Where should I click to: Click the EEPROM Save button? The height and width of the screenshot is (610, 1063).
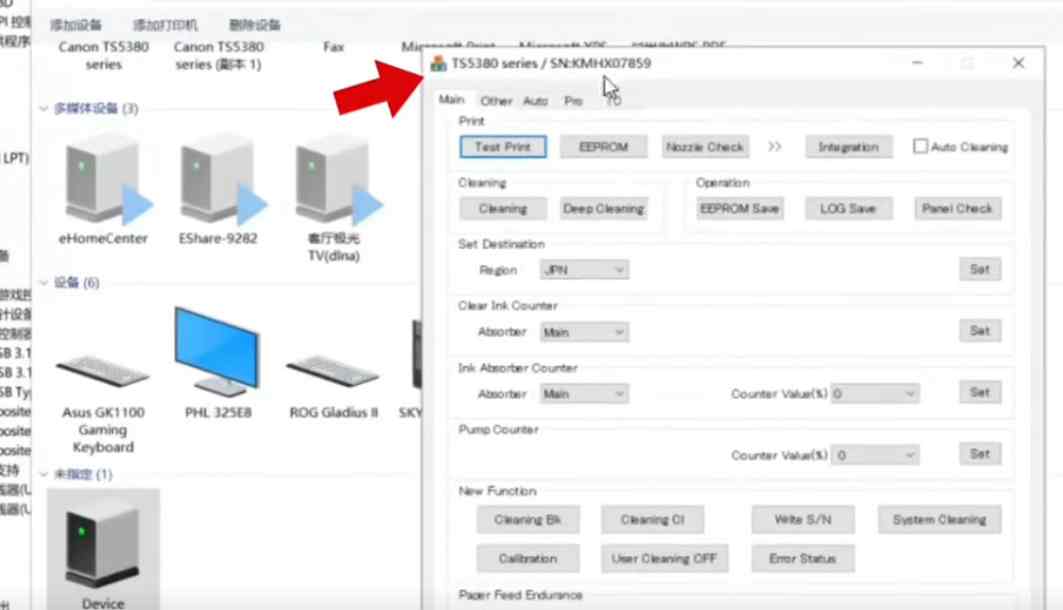coord(740,209)
